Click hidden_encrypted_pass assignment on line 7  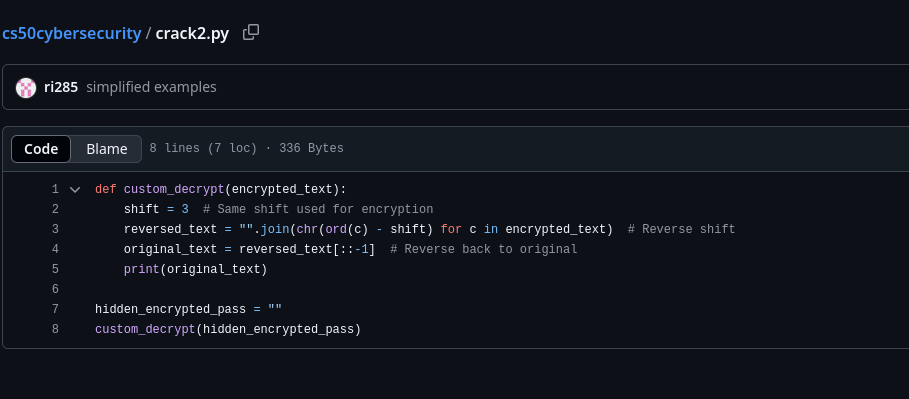click(x=188, y=310)
